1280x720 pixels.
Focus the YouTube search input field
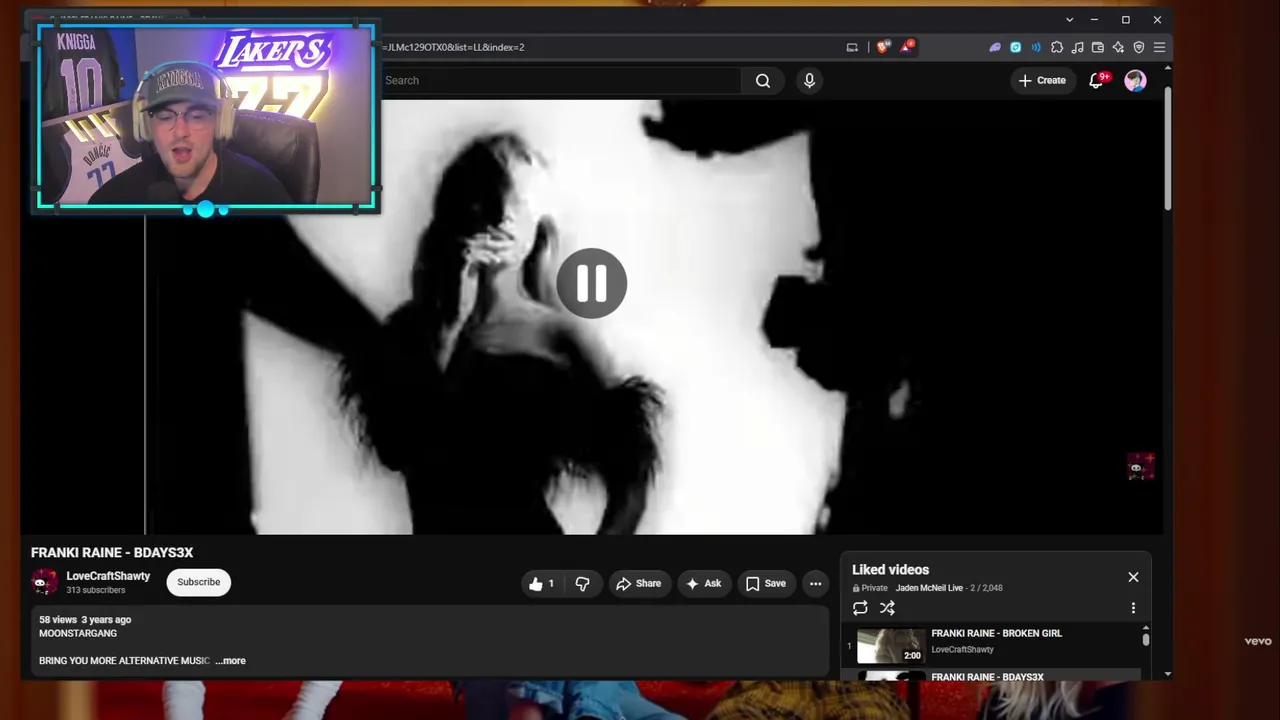[560, 80]
